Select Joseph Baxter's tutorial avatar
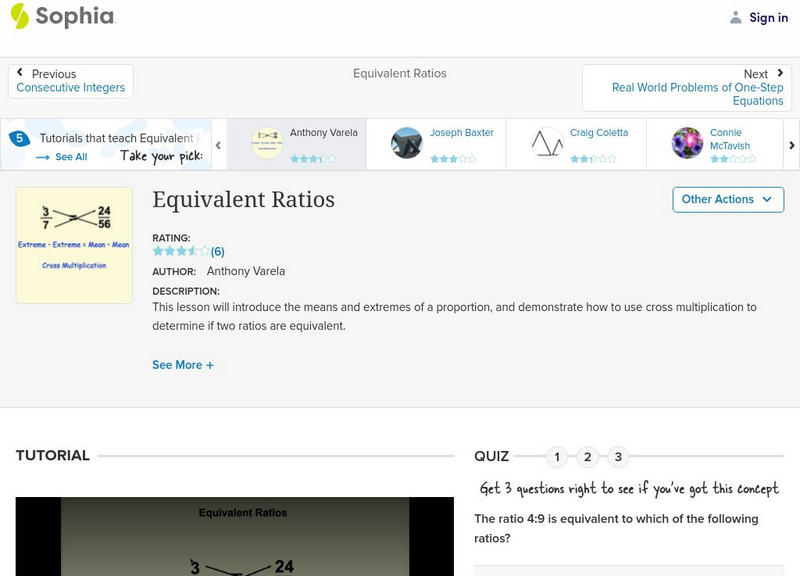The width and height of the screenshot is (800, 576). click(x=407, y=143)
